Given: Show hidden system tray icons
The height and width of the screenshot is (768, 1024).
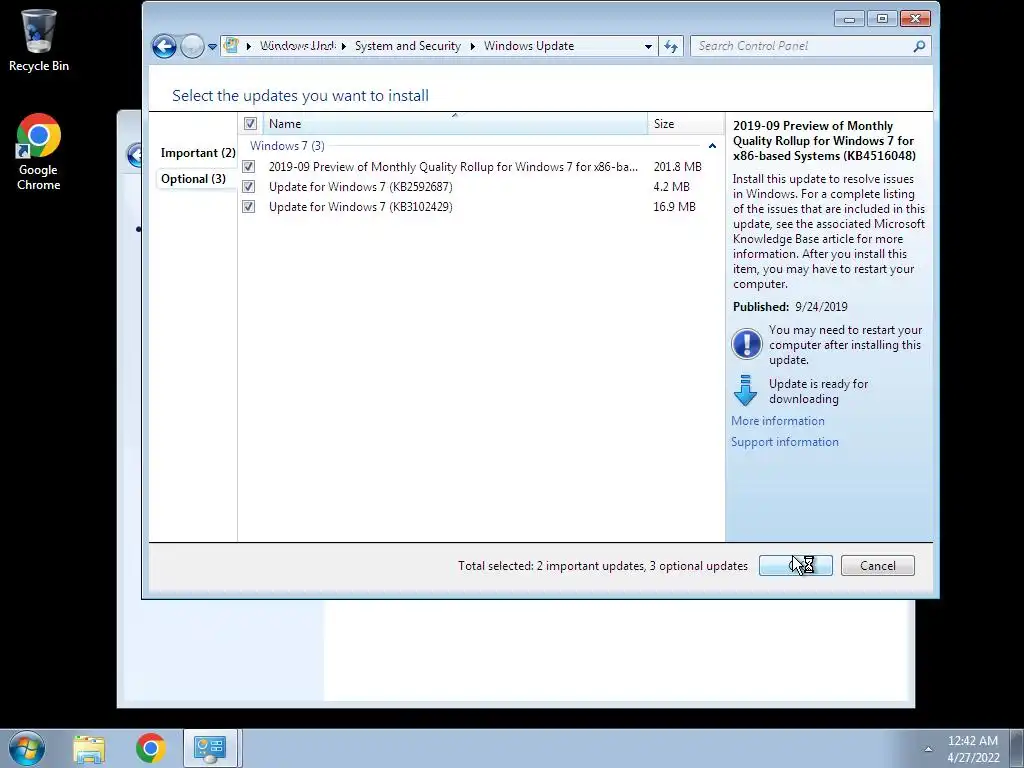Looking at the screenshot, I should (x=928, y=748).
